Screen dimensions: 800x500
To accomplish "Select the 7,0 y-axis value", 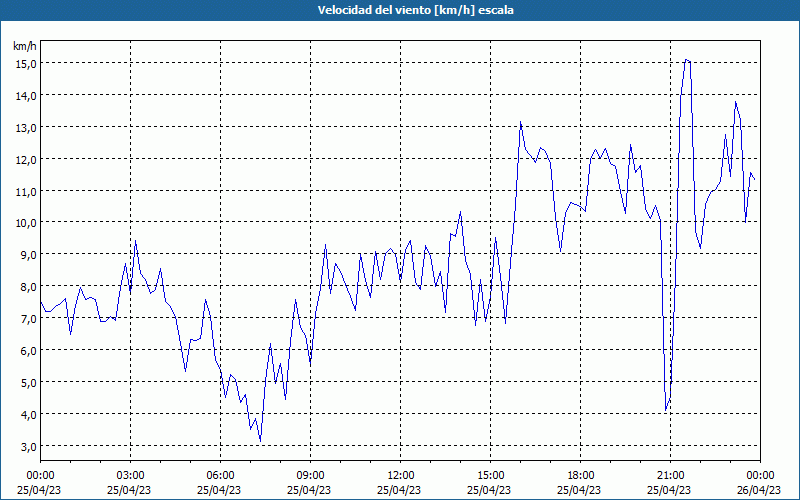I will [28, 318].
